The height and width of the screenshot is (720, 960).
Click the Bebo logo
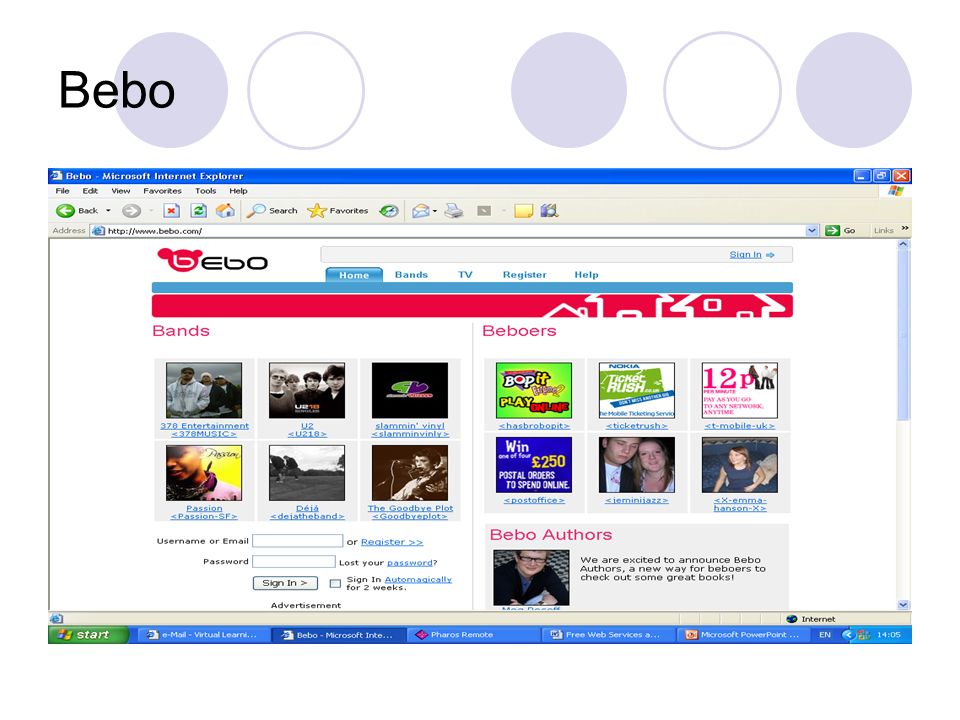coord(212,260)
